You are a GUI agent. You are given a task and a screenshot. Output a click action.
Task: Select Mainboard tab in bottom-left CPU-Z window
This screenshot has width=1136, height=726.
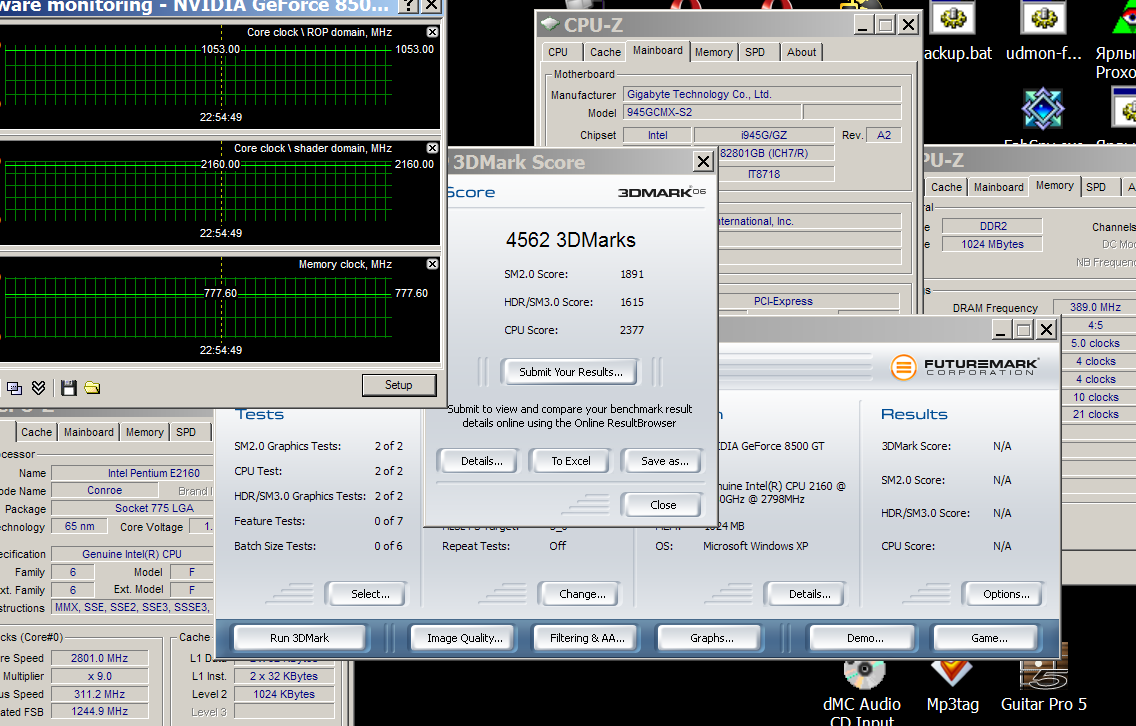point(88,432)
